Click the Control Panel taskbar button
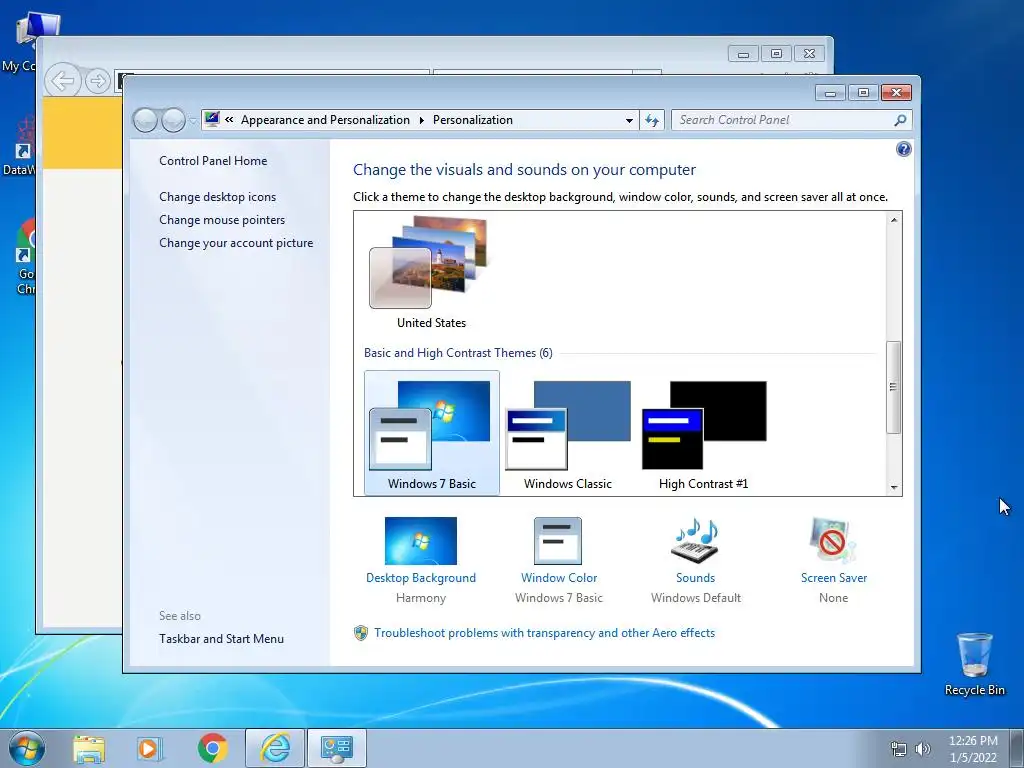Viewport: 1024px width, 768px height. 337,748
